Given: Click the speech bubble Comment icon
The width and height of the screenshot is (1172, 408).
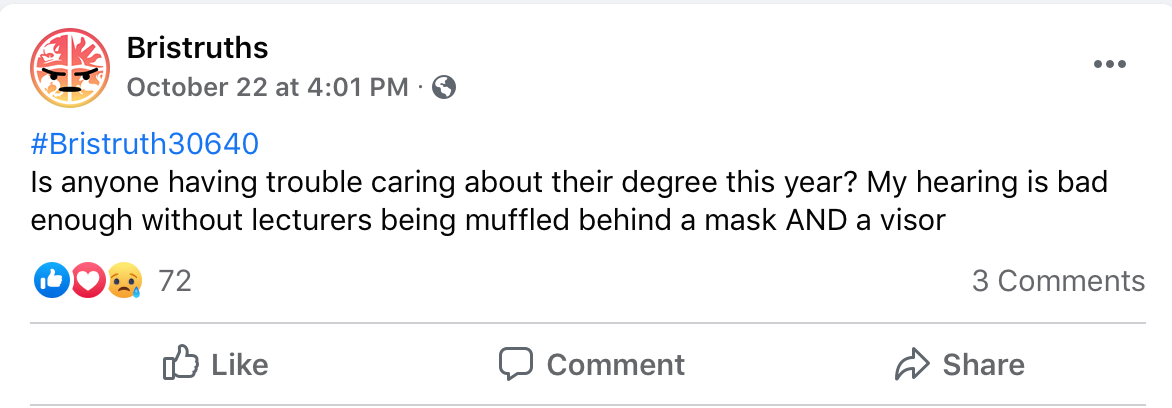Looking at the screenshot, I should pos(516,364).
